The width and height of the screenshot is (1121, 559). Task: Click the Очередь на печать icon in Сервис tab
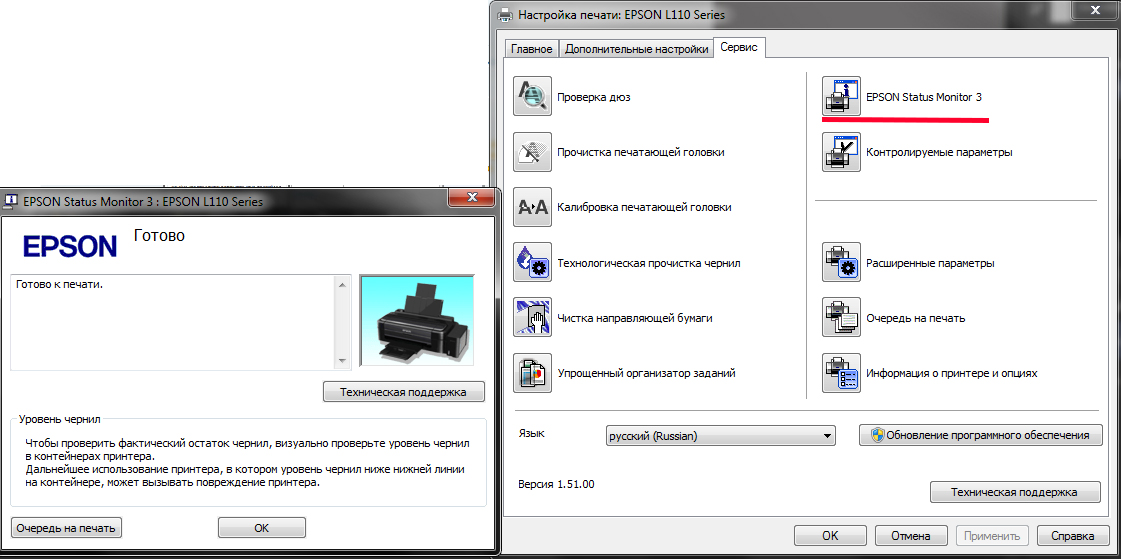pos(841,317)
